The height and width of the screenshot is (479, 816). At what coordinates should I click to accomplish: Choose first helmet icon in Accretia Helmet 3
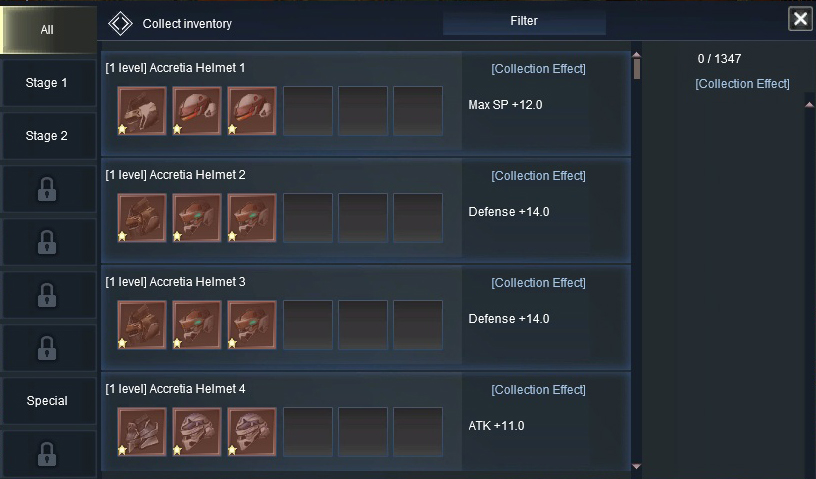point(142,325)
